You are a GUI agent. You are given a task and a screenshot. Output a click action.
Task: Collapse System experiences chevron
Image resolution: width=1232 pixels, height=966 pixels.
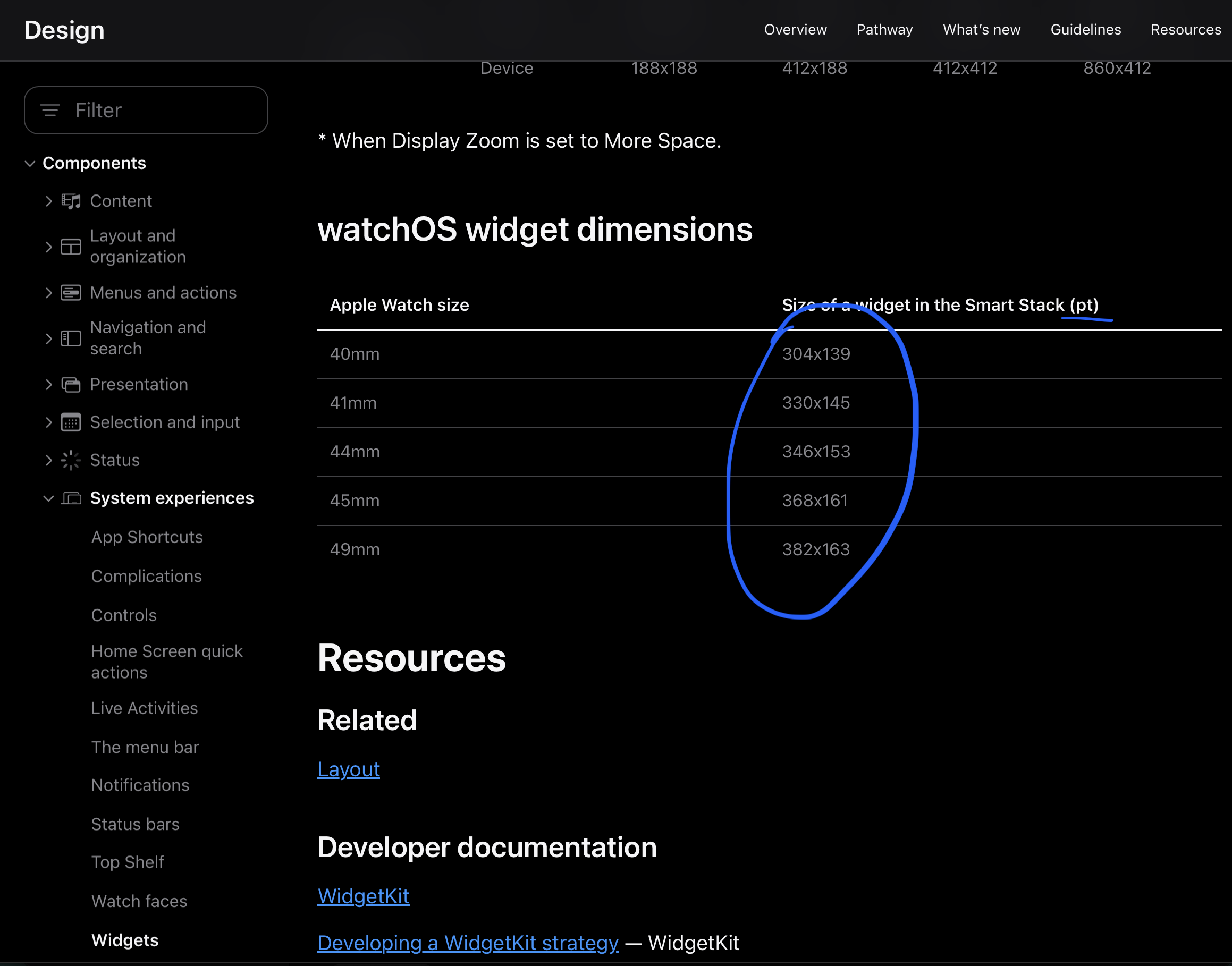pyautogui.click(x=49, y=498)
